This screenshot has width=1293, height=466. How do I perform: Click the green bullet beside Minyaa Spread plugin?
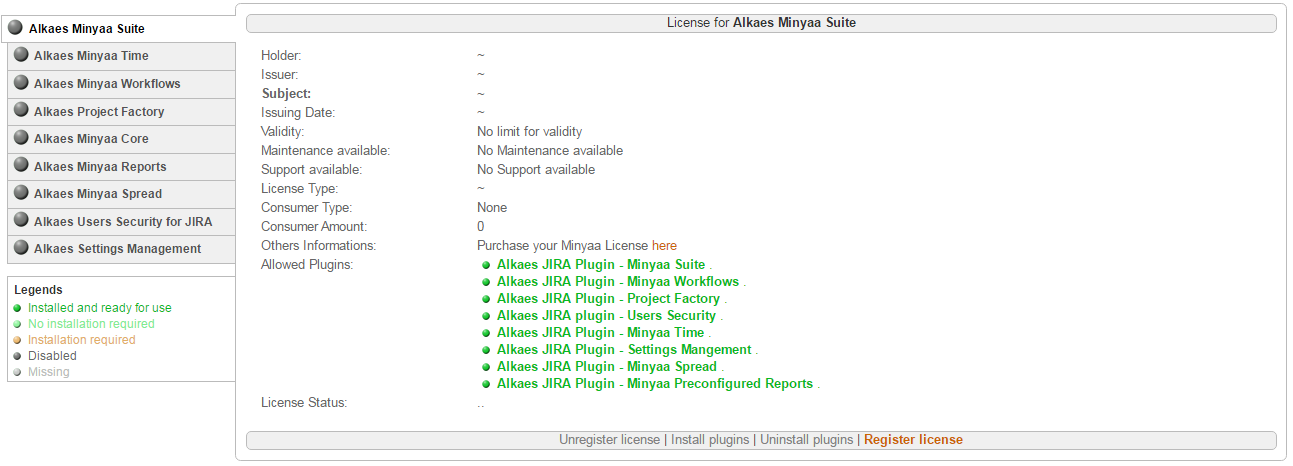(x=486, y=368)
